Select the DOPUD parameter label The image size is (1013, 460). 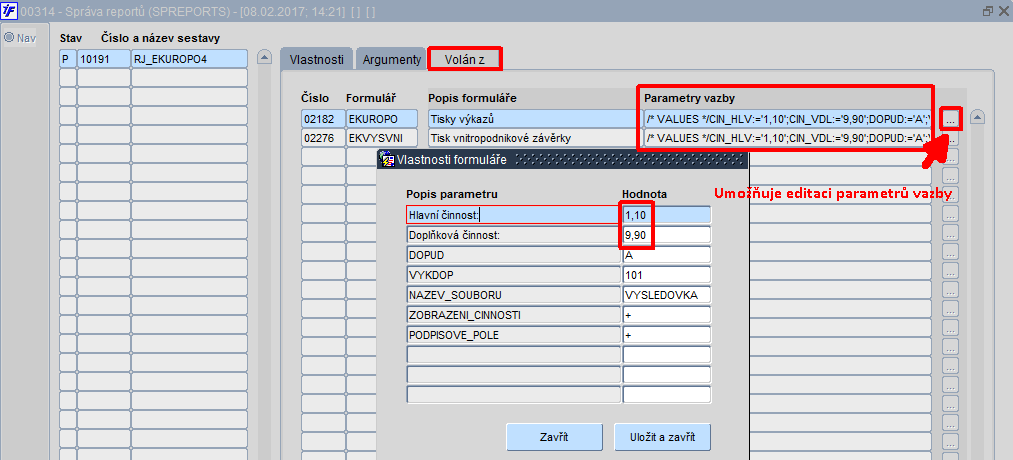514,255
